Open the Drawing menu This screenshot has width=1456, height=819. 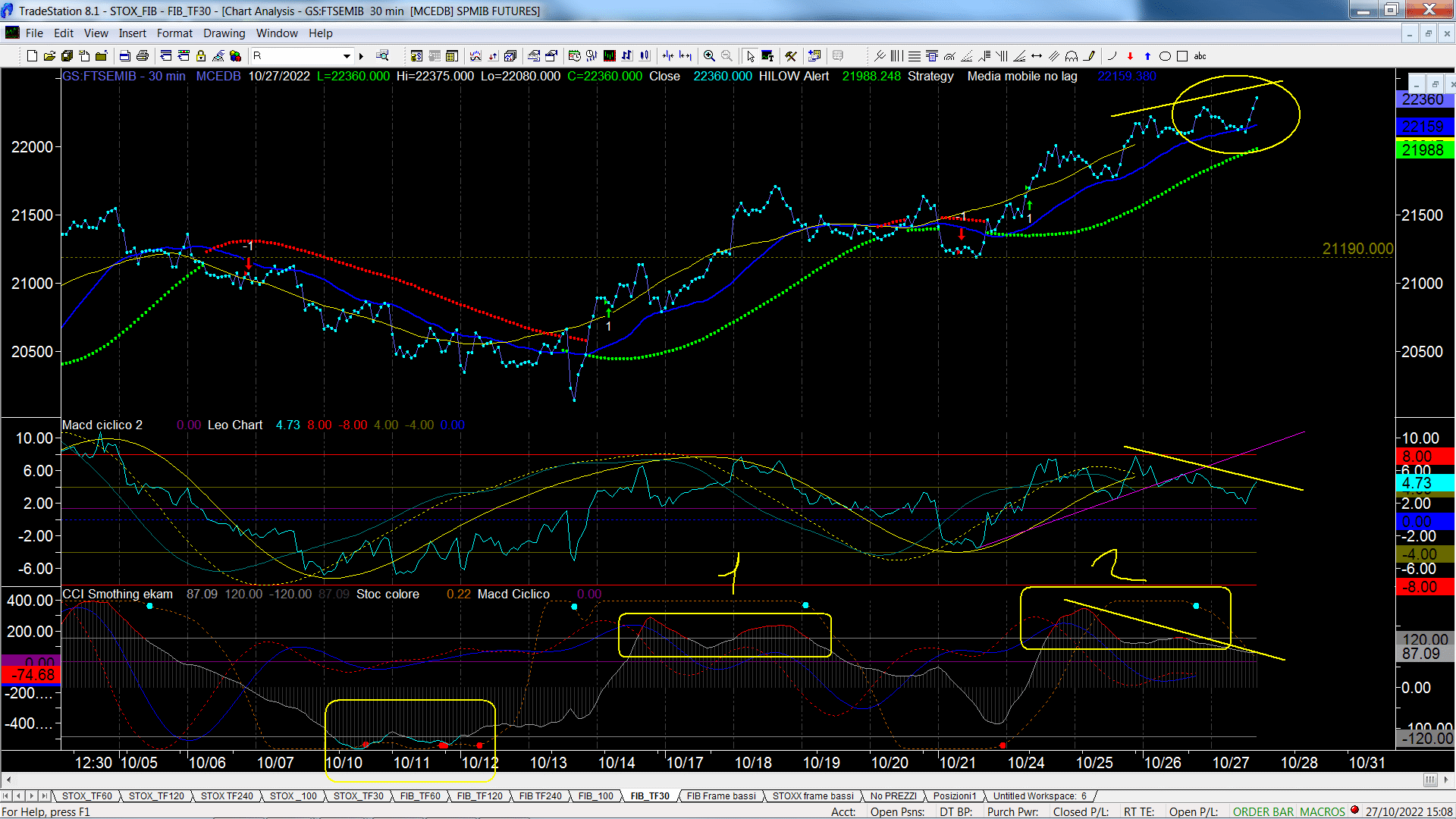(x=224, y=33)
